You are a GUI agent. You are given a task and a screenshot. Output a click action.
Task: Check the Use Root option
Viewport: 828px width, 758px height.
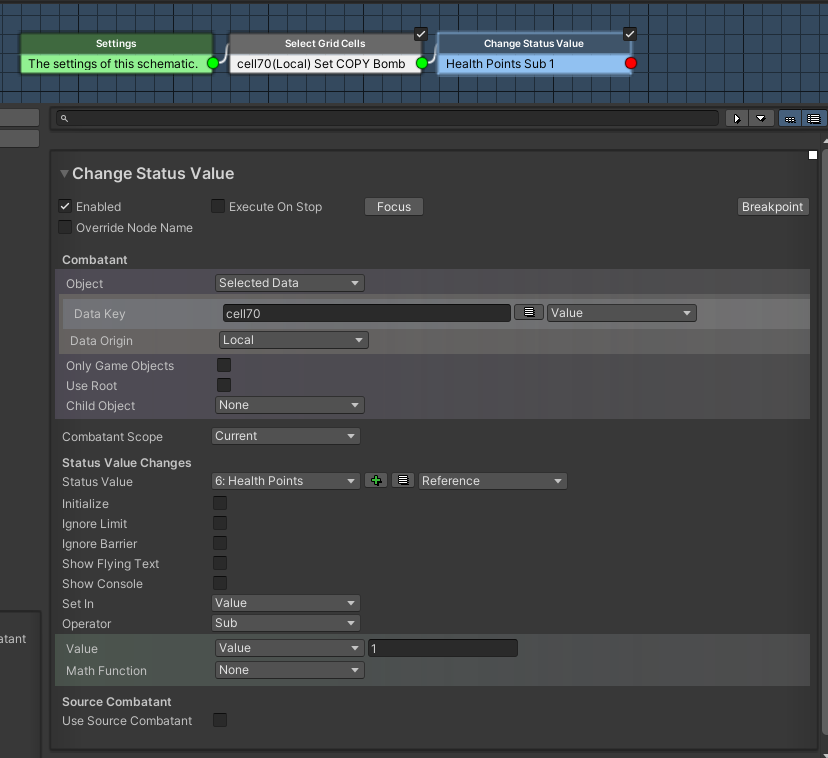[x=224, y=385]
